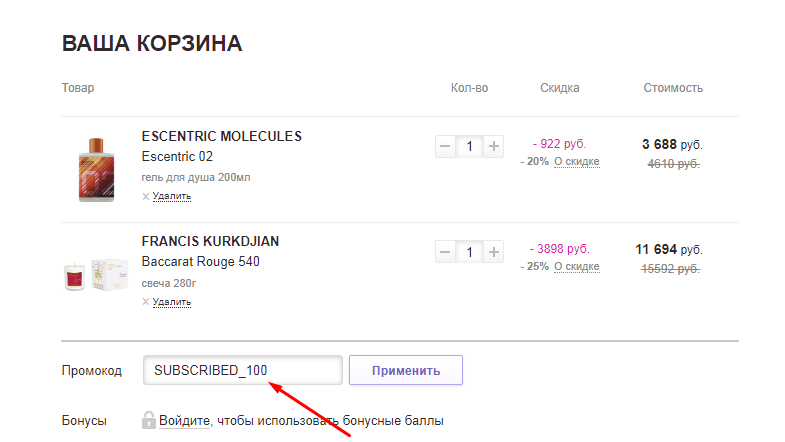This screenshot has width=785, height=442.
Task: Click the X icon beside Escentric 02 delete
Action: [x=146, y=197]
